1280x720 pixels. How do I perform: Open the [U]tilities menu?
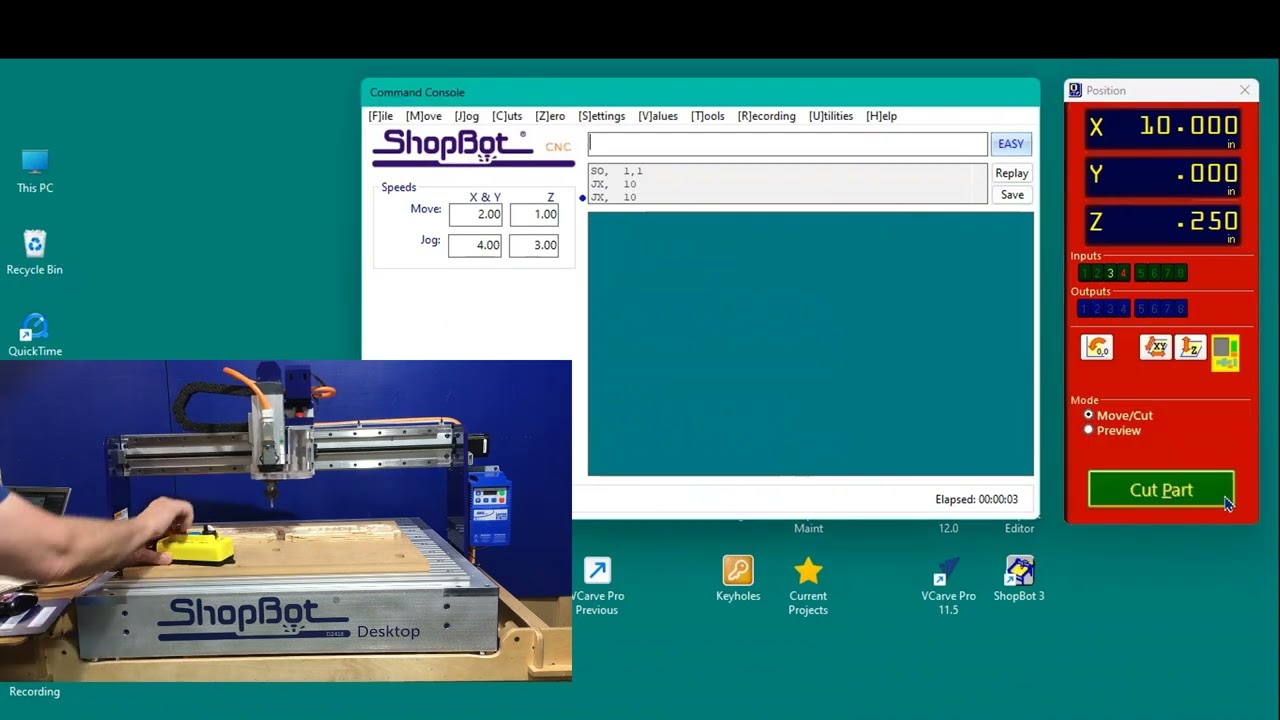(x=831, y=116)
